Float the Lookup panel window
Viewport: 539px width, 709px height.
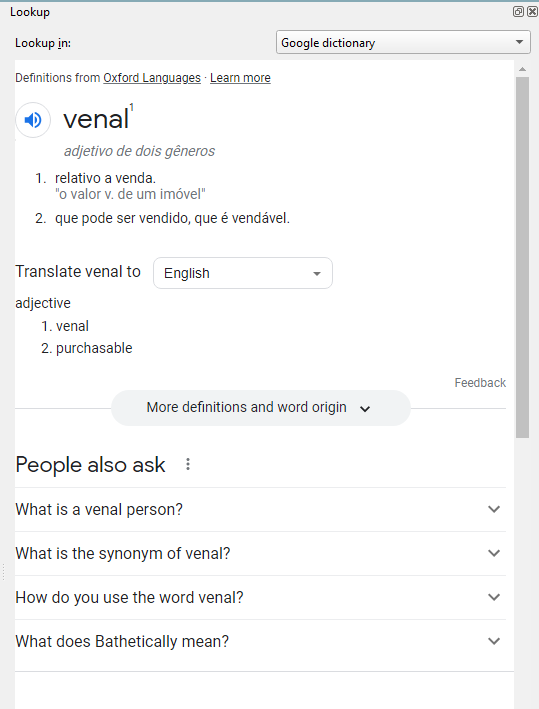(518, 12)
